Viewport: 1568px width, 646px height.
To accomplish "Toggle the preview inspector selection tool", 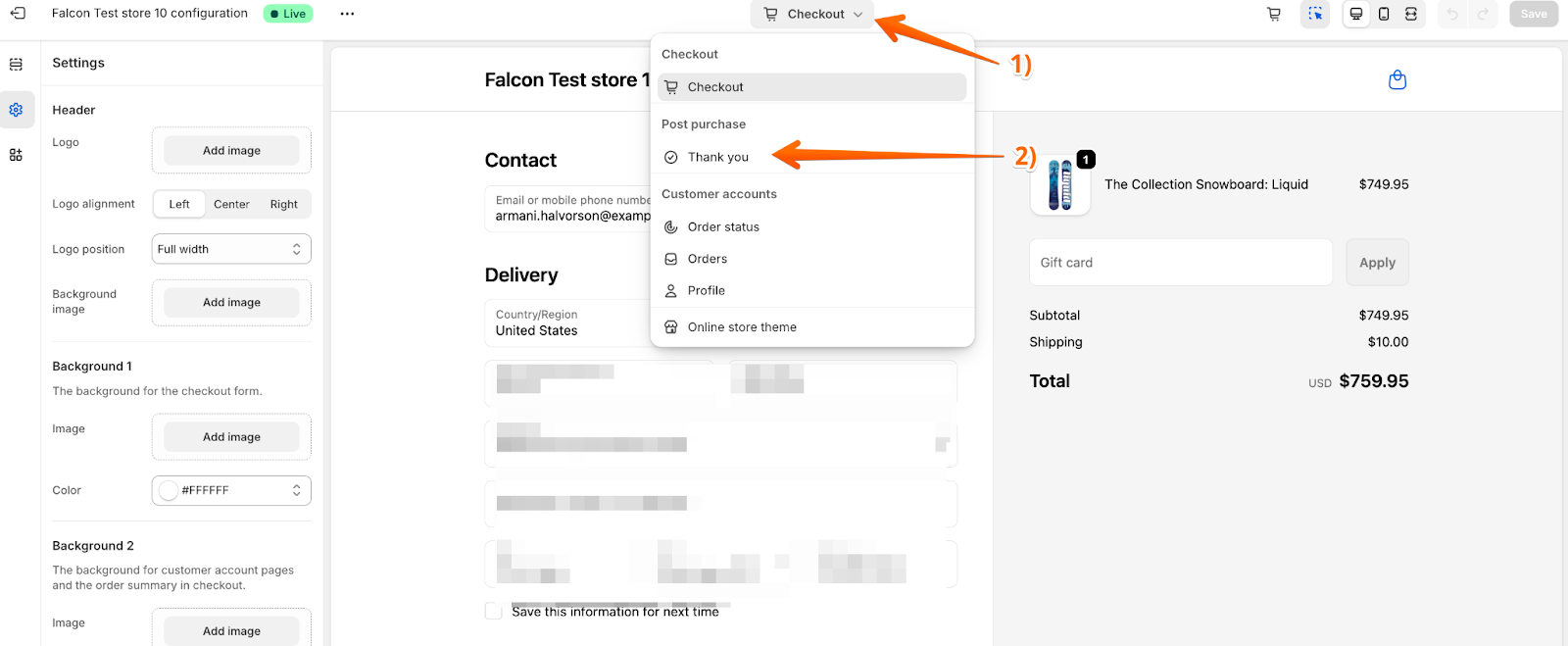I will 1315,14.
